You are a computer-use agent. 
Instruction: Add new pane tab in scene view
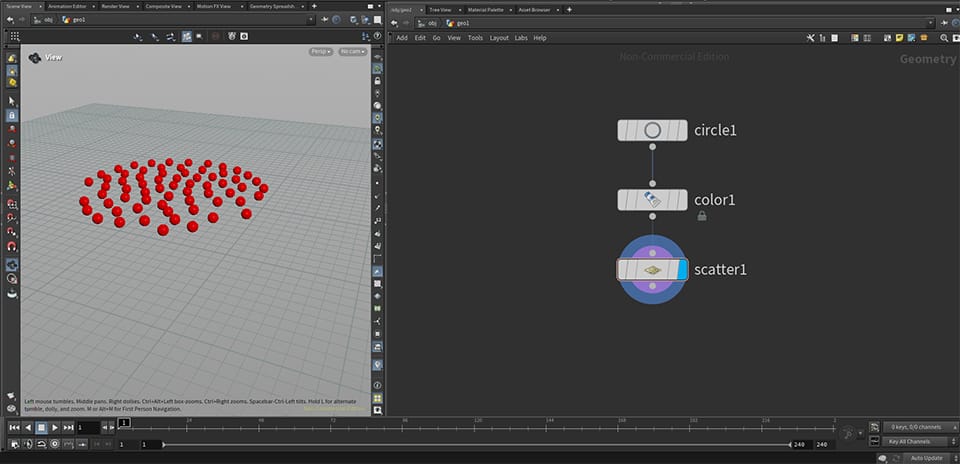[x=314, y=6]
